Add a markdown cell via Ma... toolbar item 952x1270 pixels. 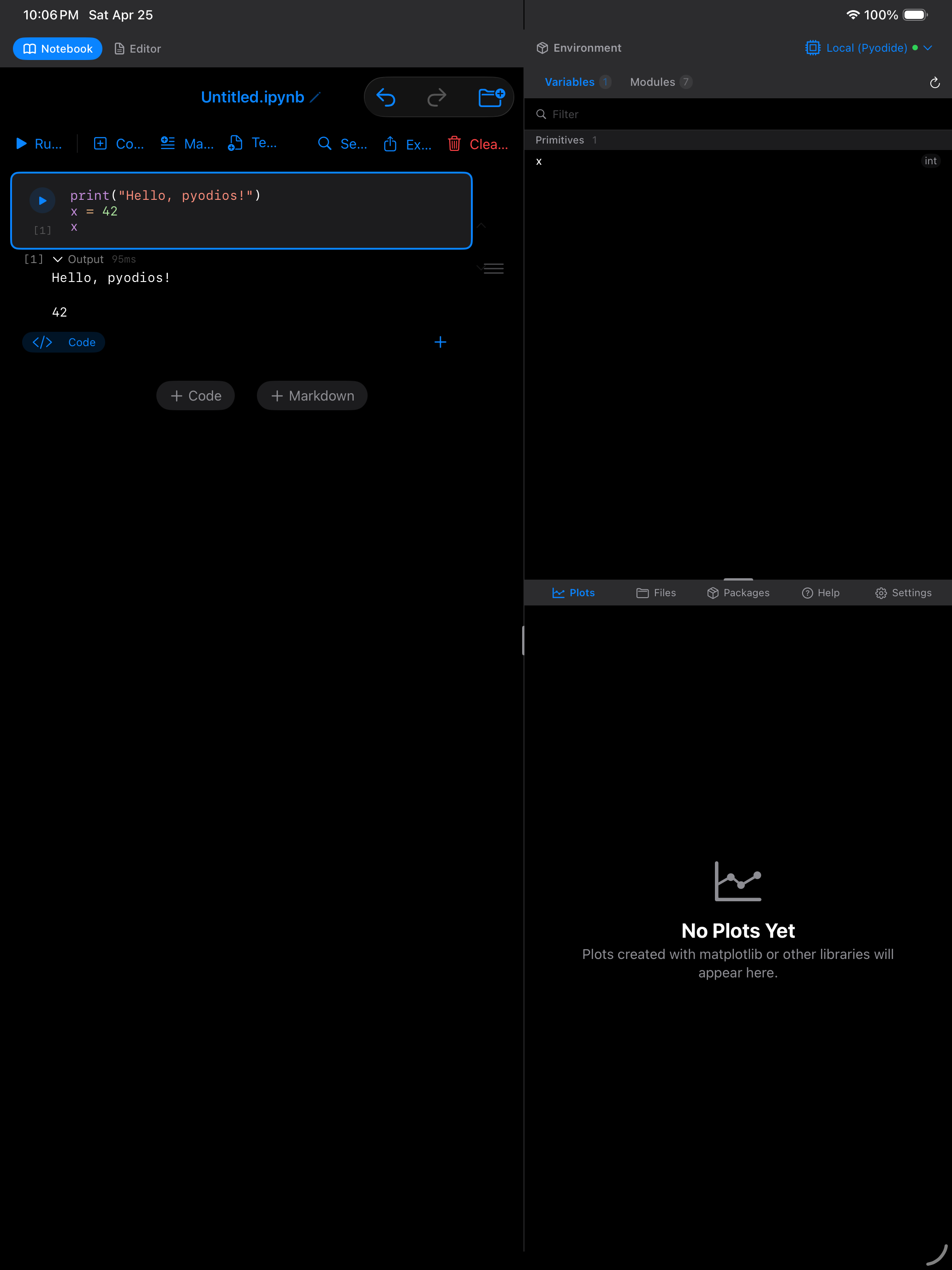coord(187,144)
